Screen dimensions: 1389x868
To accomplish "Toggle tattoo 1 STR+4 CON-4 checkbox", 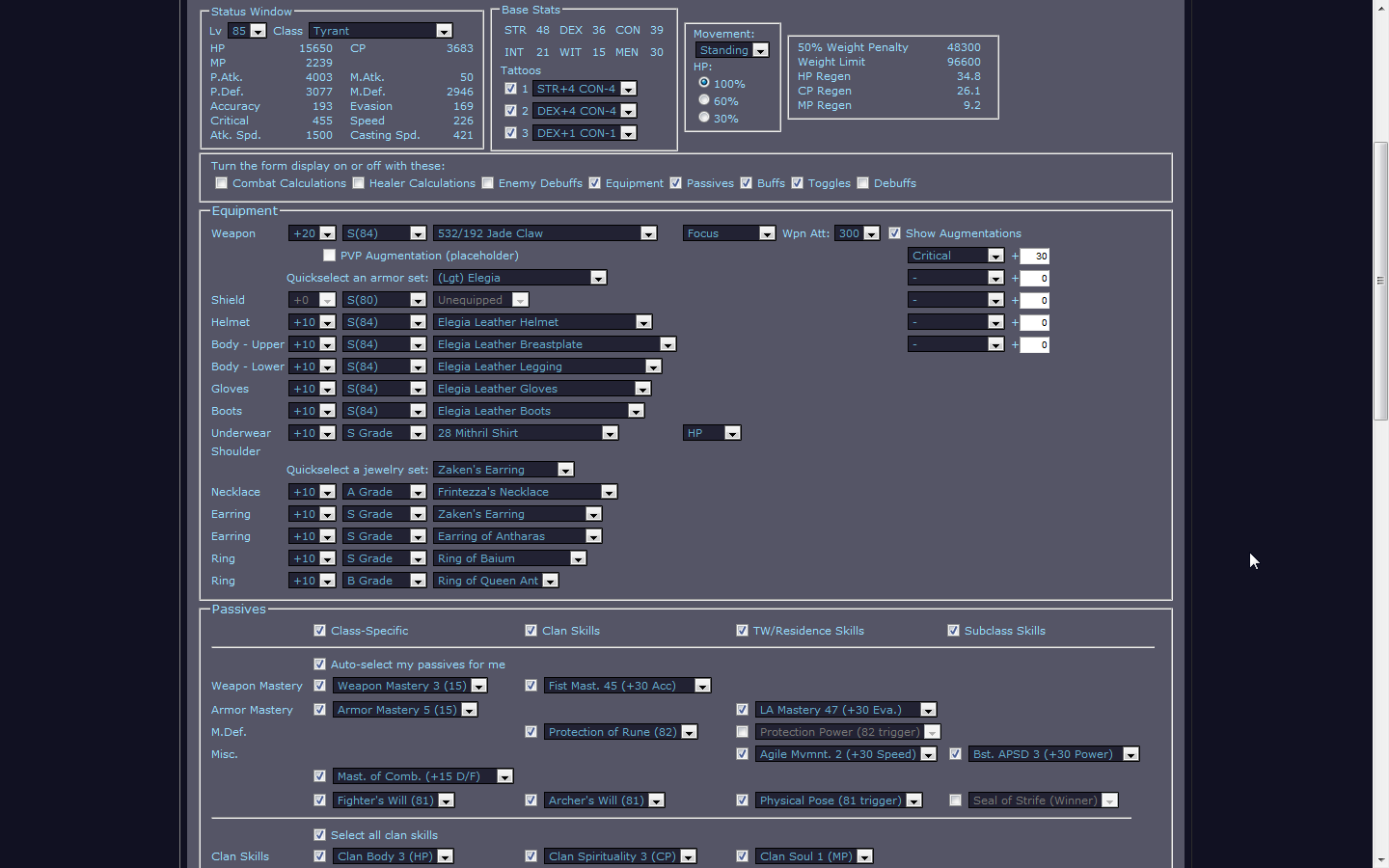I will coord(511,89).
